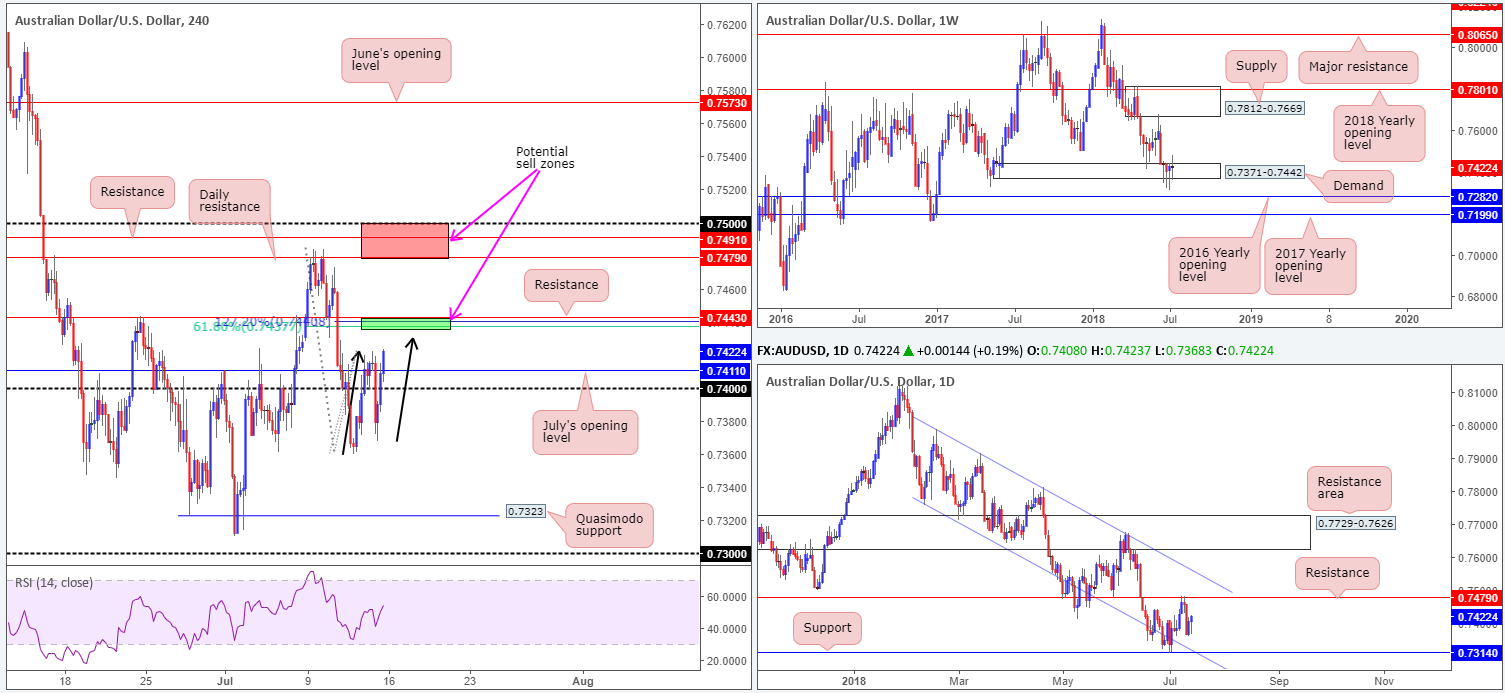Select the Resistance area callout on daily chart
Screen dimensions: 1505x693
click(1349, 490)
